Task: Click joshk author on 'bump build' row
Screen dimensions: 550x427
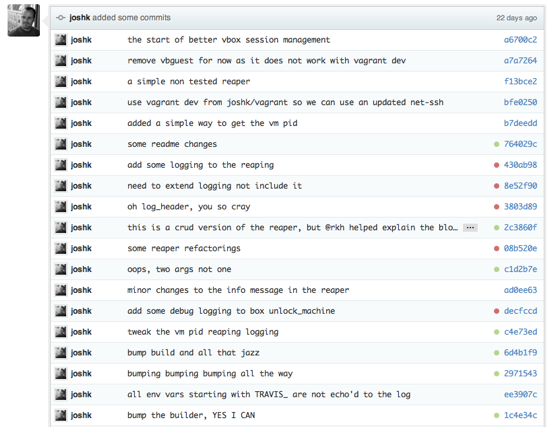Action: click(81, 353)
